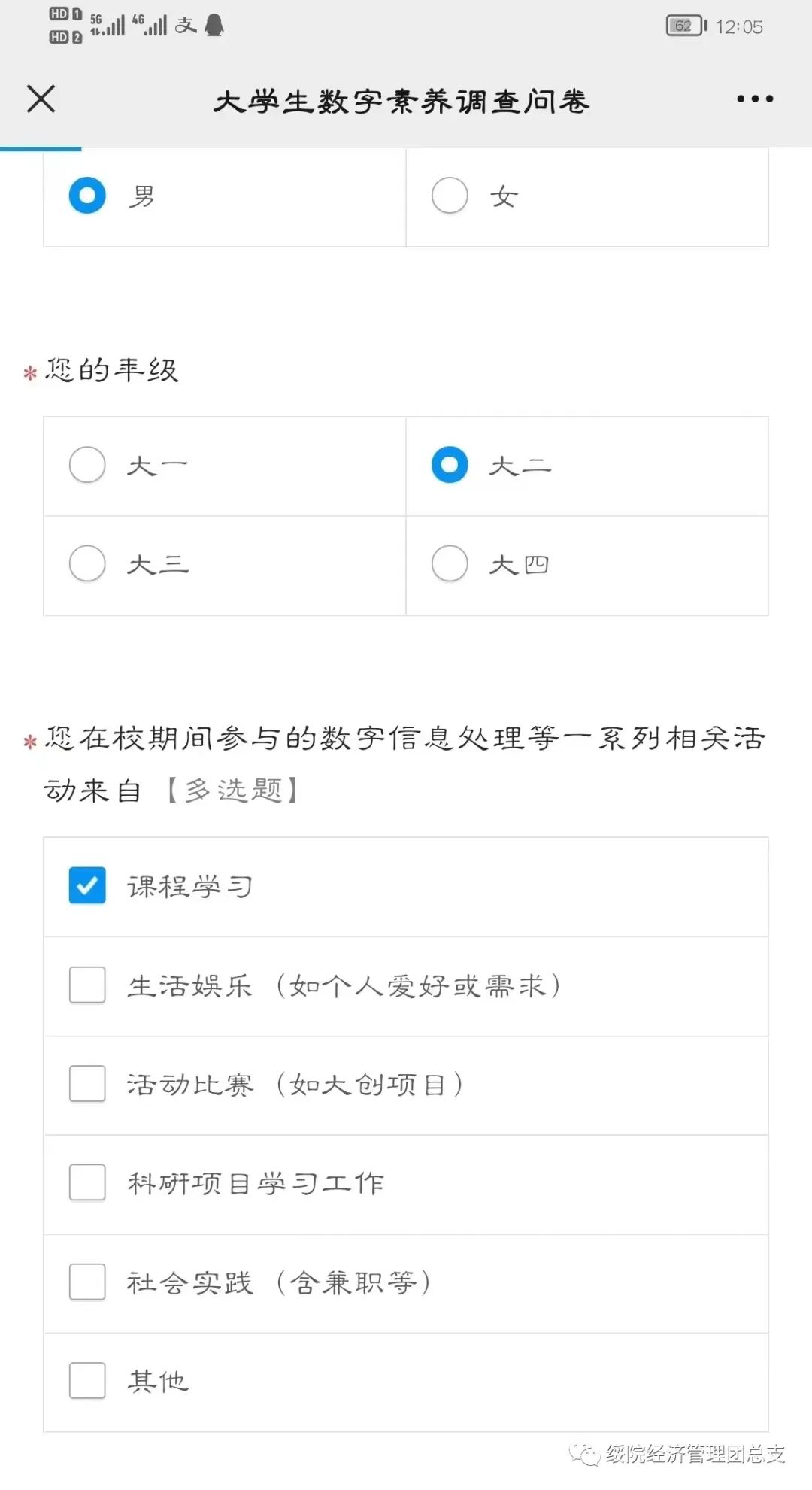The width and height of the screenshot is (812, 1490).
Task: Open the three-dot more options menu
Action: coord(755,99)
